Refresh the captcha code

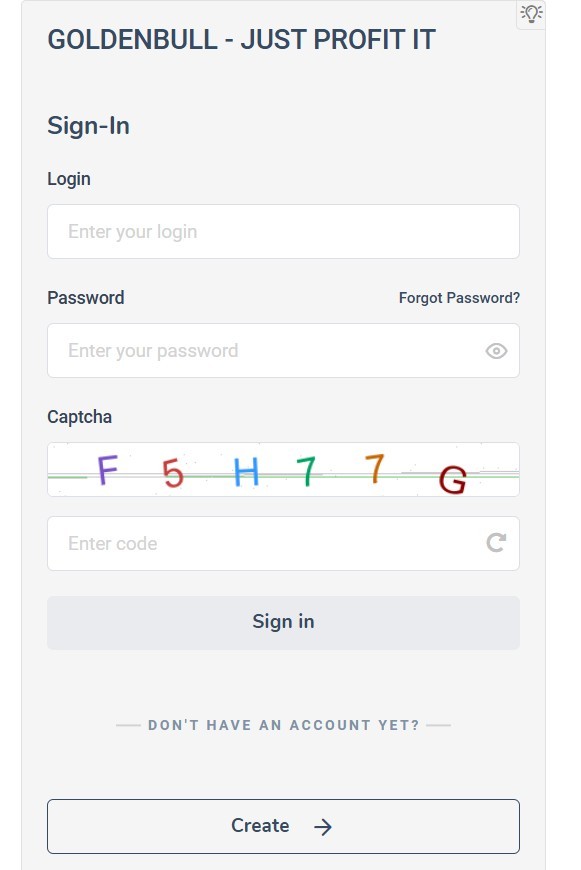click(x=496, y=543)
